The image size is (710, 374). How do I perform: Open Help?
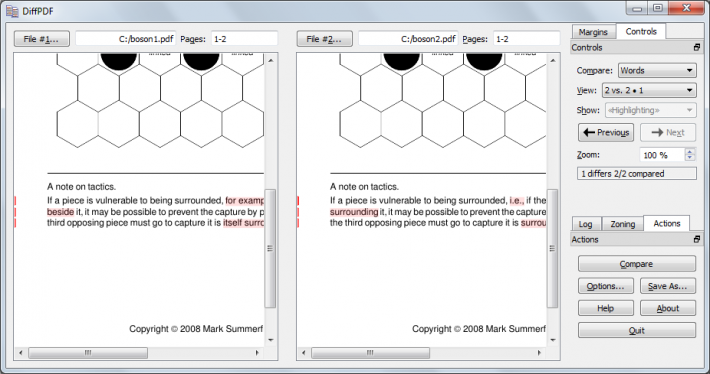pyautogui.click(x=605, y=308)
